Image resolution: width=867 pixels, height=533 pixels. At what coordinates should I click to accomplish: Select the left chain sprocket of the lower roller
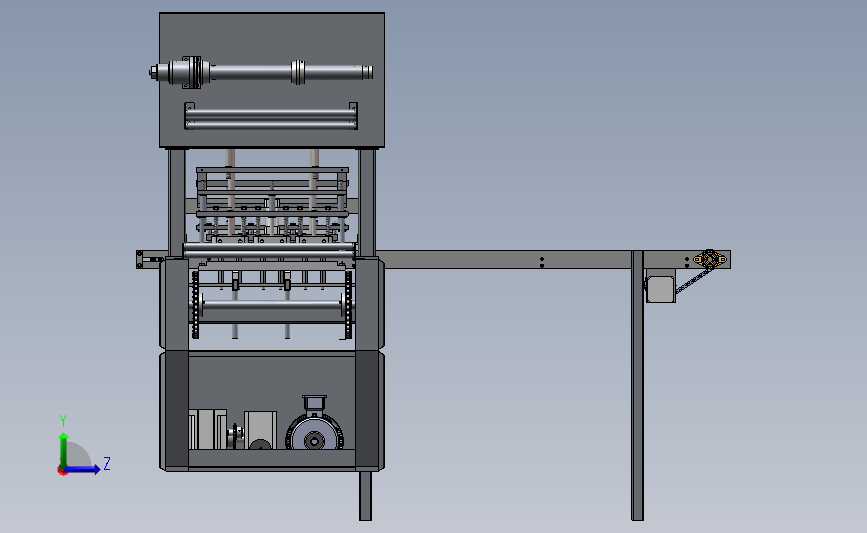click(x=195, y=304)
